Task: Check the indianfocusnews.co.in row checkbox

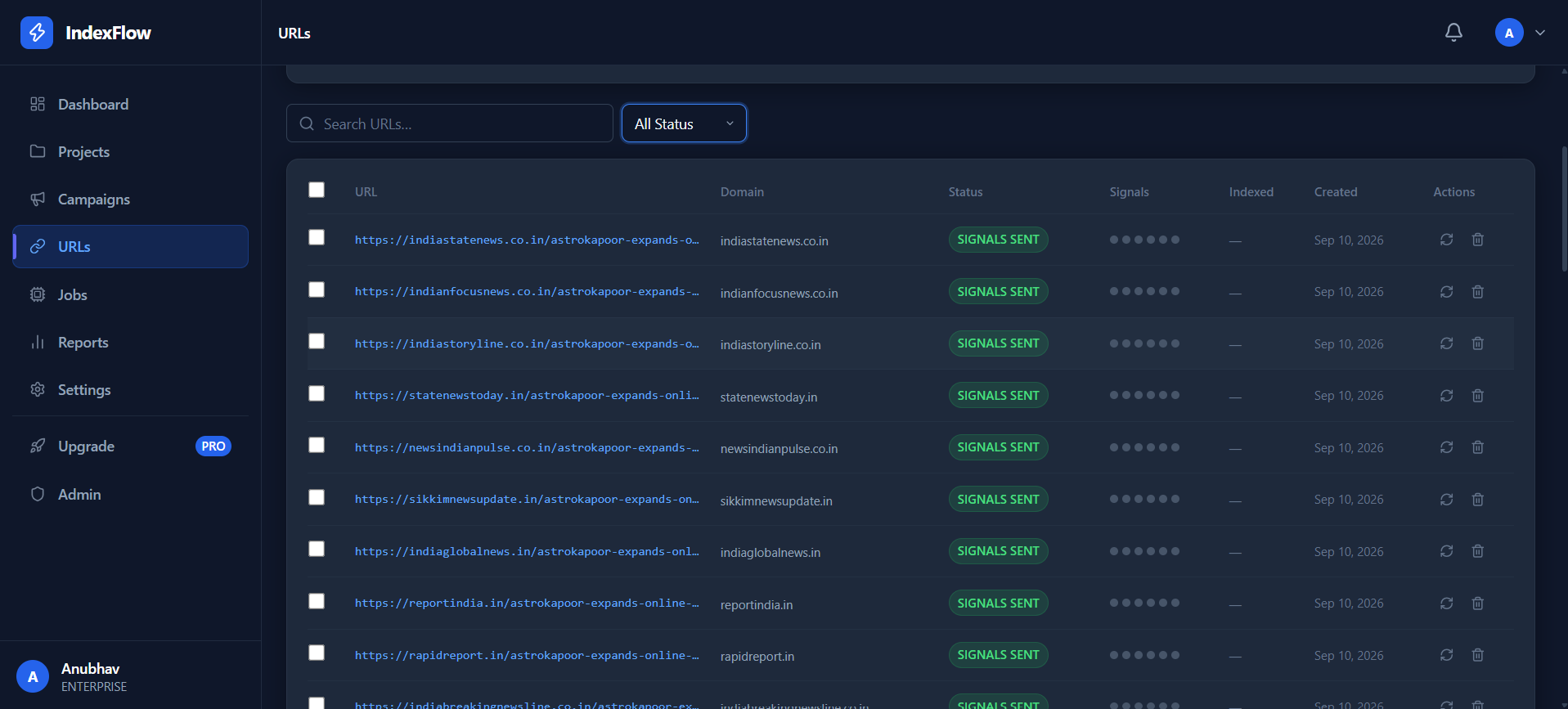Action: pos(317,289)
